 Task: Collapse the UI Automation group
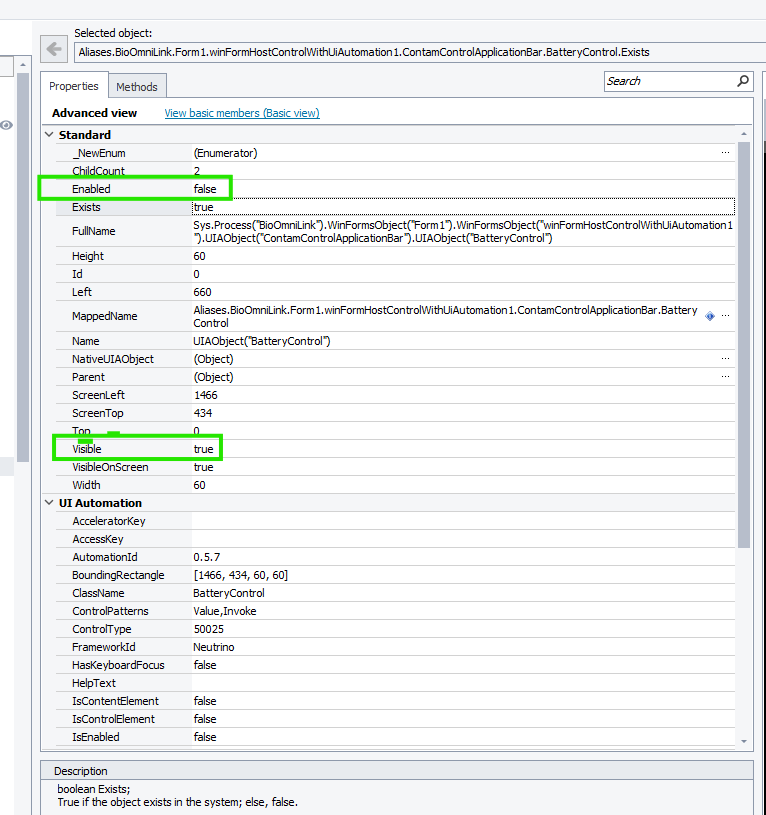click(49, 503)
